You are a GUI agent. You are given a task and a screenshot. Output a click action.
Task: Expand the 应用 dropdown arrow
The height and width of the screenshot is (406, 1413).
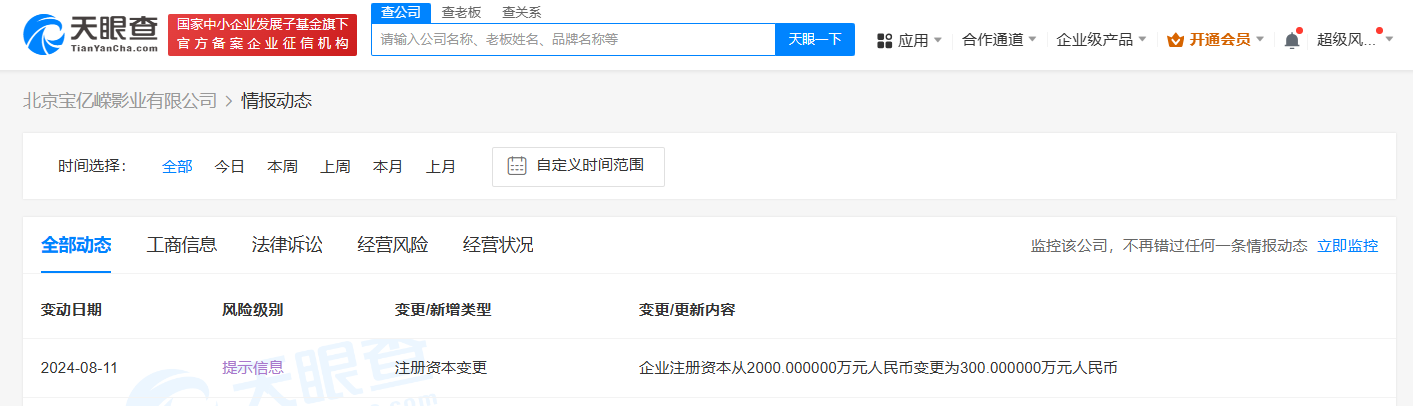point(938,40)
